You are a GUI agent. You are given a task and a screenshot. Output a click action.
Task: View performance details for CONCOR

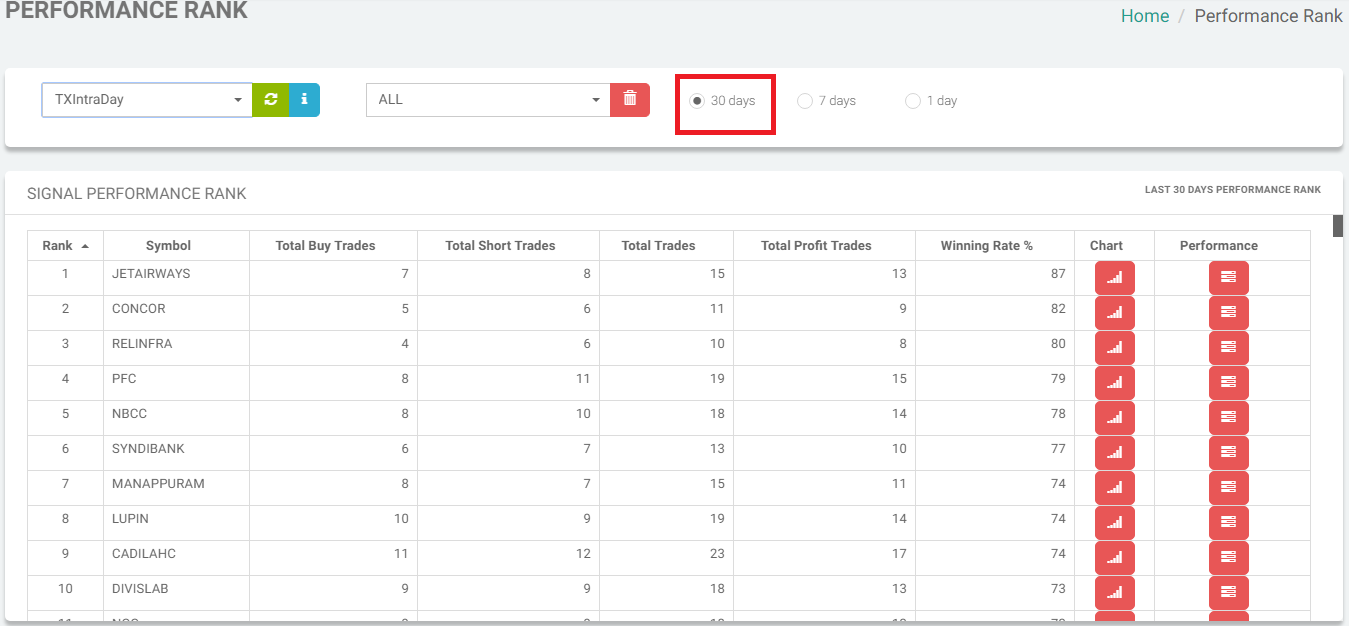[x=1229, y=312]
